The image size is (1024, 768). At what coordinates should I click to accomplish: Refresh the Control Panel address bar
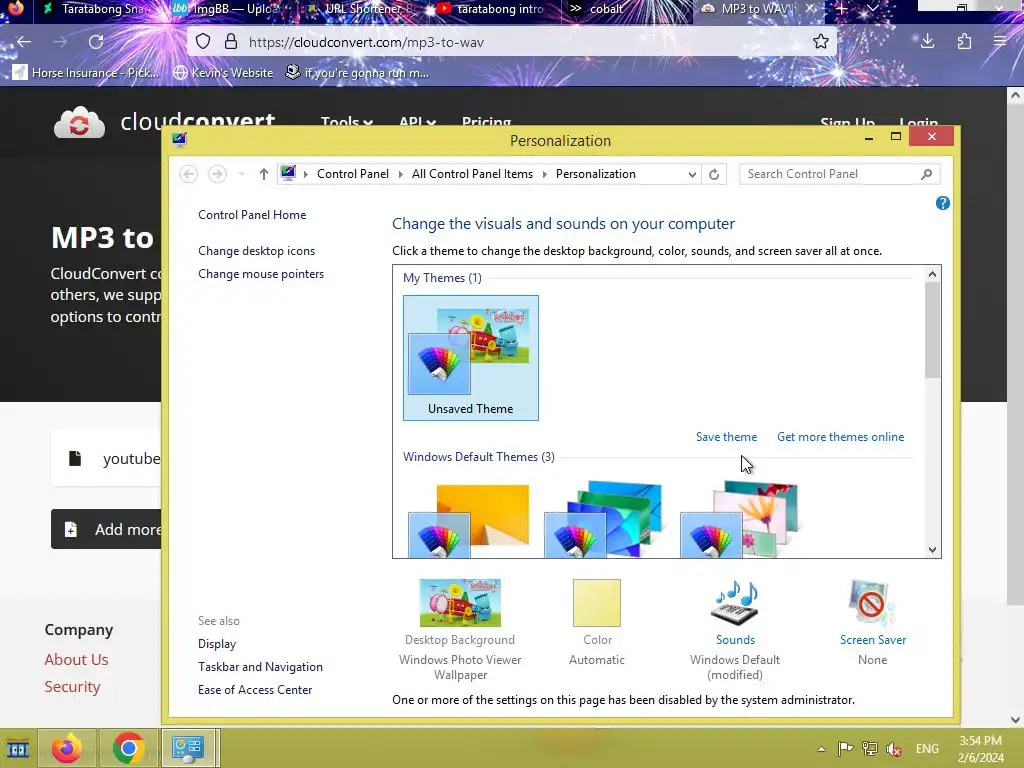click(x=714, y=174)
